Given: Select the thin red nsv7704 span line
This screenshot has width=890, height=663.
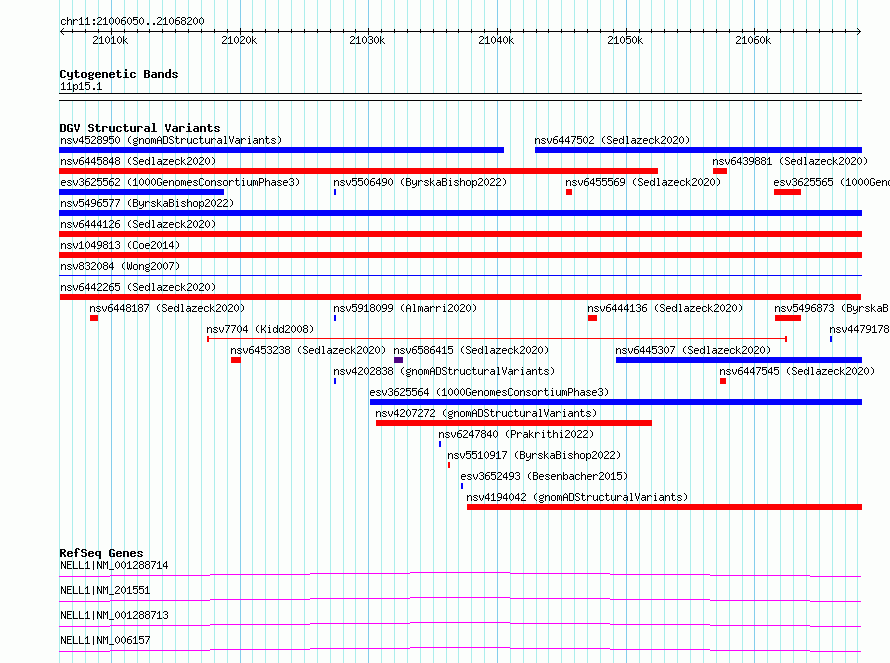Looking at the screenshot, I should pos(497,339).
